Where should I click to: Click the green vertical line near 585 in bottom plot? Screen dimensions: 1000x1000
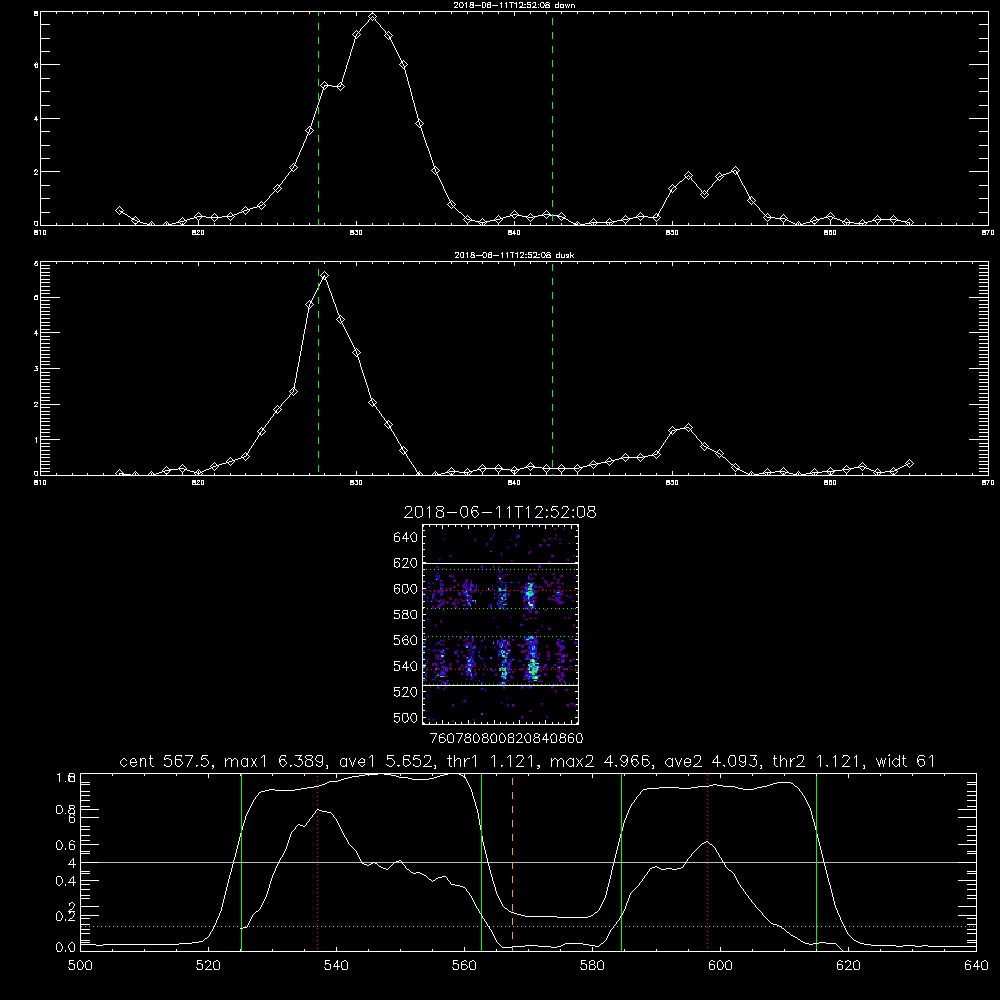tap(621, 862)
